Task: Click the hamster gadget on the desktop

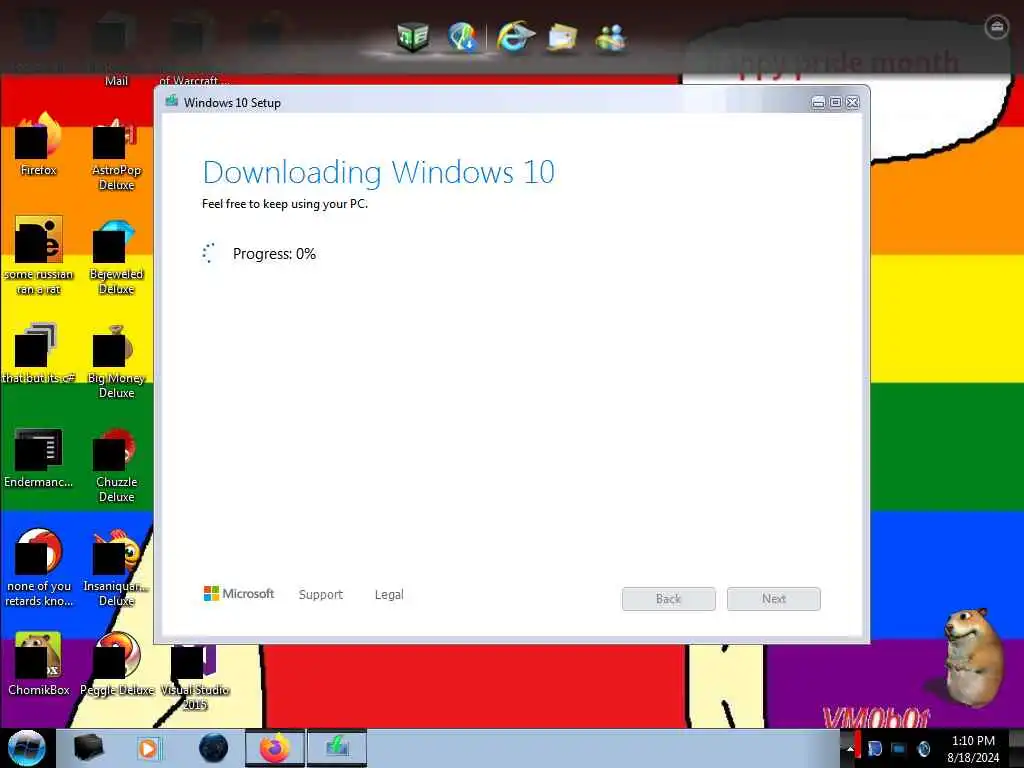Action: 973,656
